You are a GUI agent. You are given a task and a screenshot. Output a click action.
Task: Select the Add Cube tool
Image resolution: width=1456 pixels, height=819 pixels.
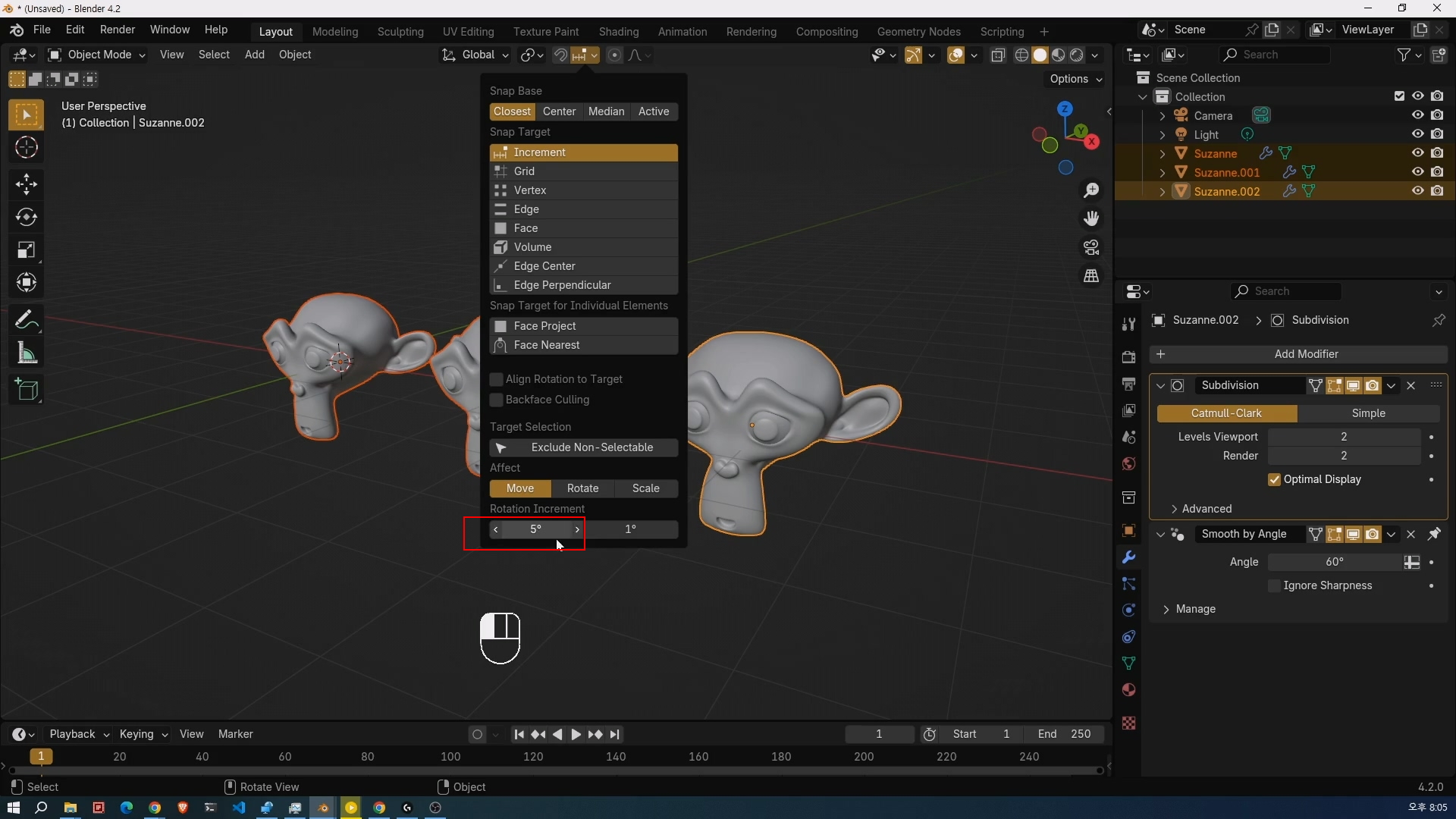click(x=27, y=390)
